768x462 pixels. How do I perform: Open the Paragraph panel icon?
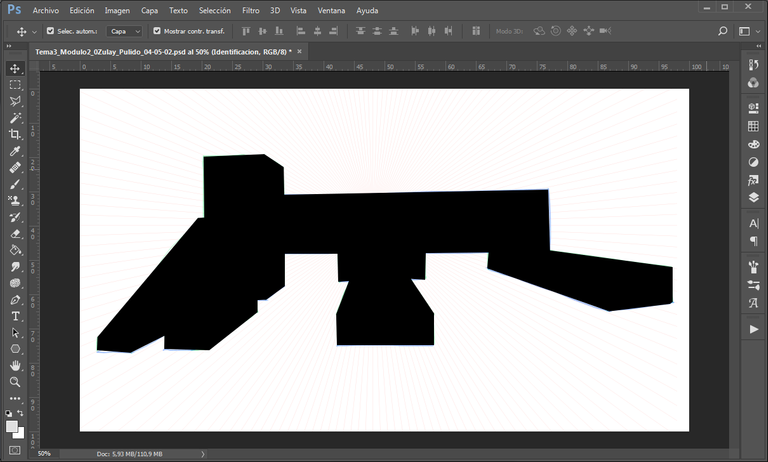click(753, 241)
